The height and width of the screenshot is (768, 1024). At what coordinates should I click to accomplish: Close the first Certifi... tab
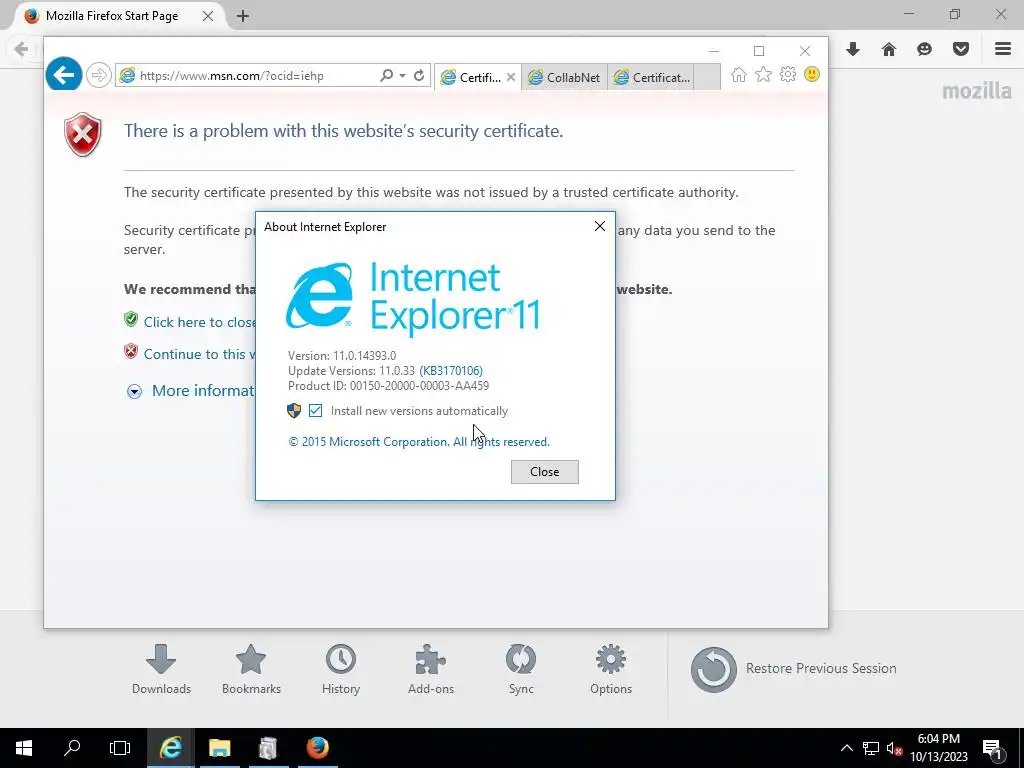point(511,77)
